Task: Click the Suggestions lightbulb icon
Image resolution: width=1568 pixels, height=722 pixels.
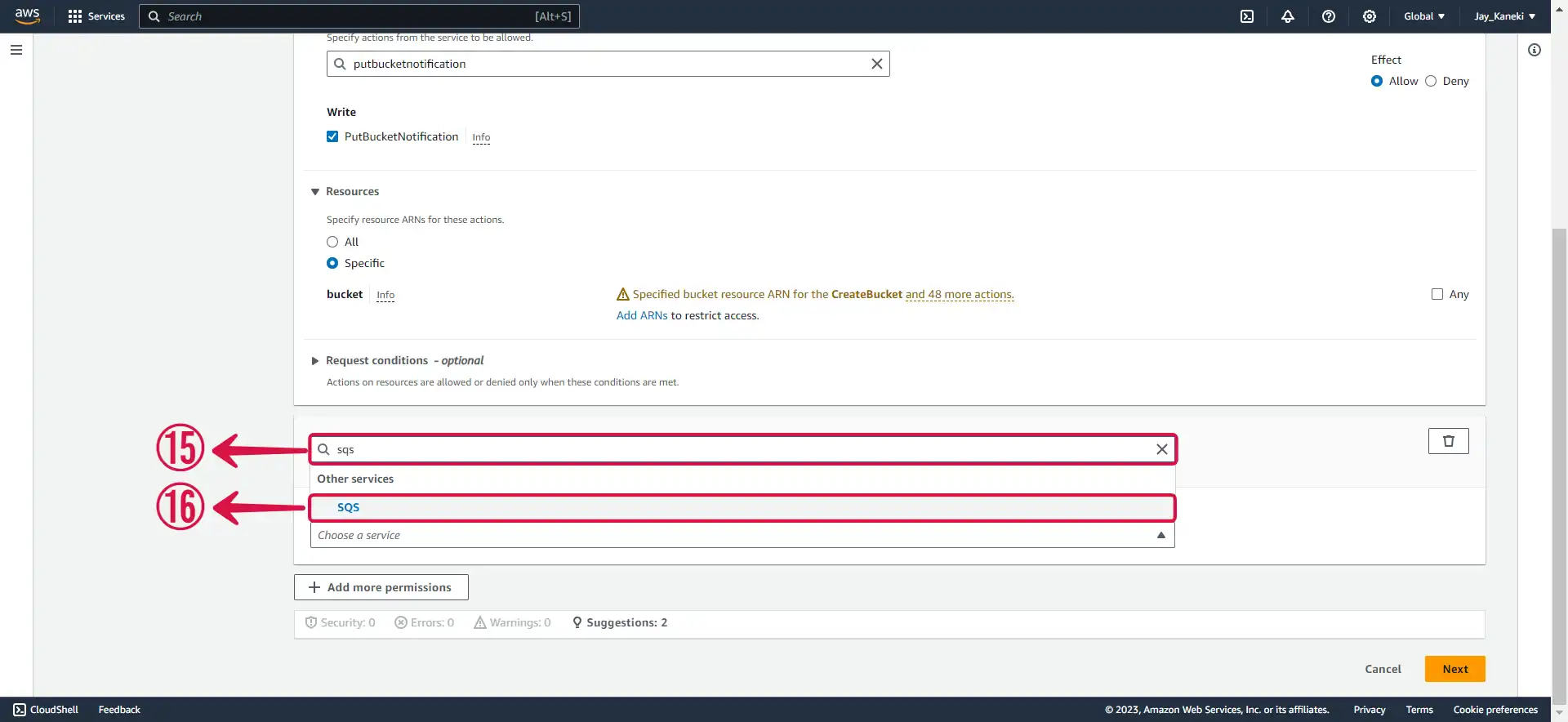Action: (x=577, y=622)
